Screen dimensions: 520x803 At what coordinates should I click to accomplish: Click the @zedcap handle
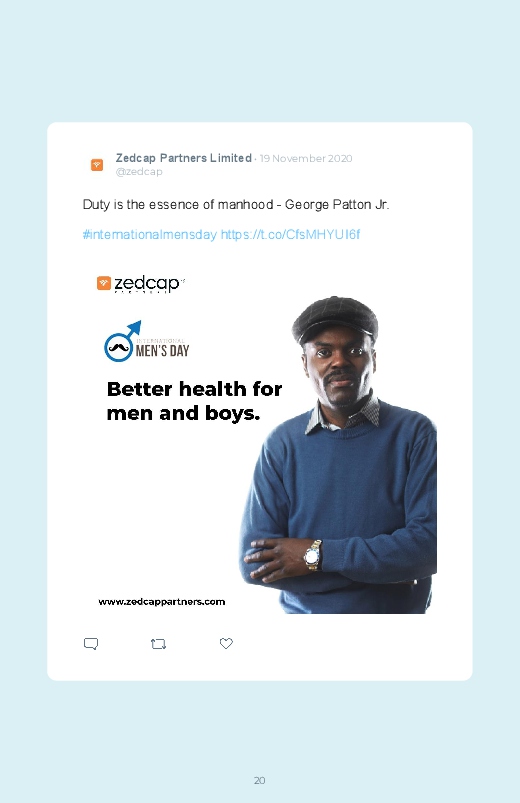click(x=139, y=172)
